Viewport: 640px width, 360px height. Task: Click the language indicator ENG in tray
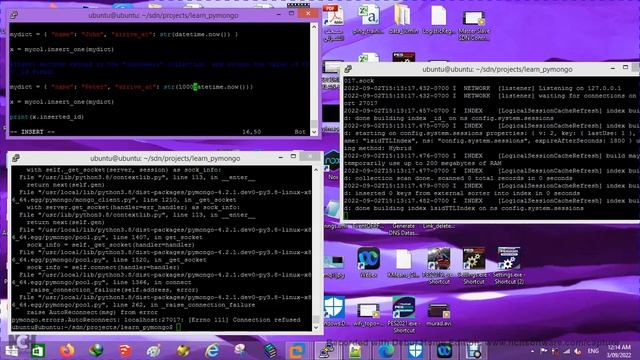593,351
